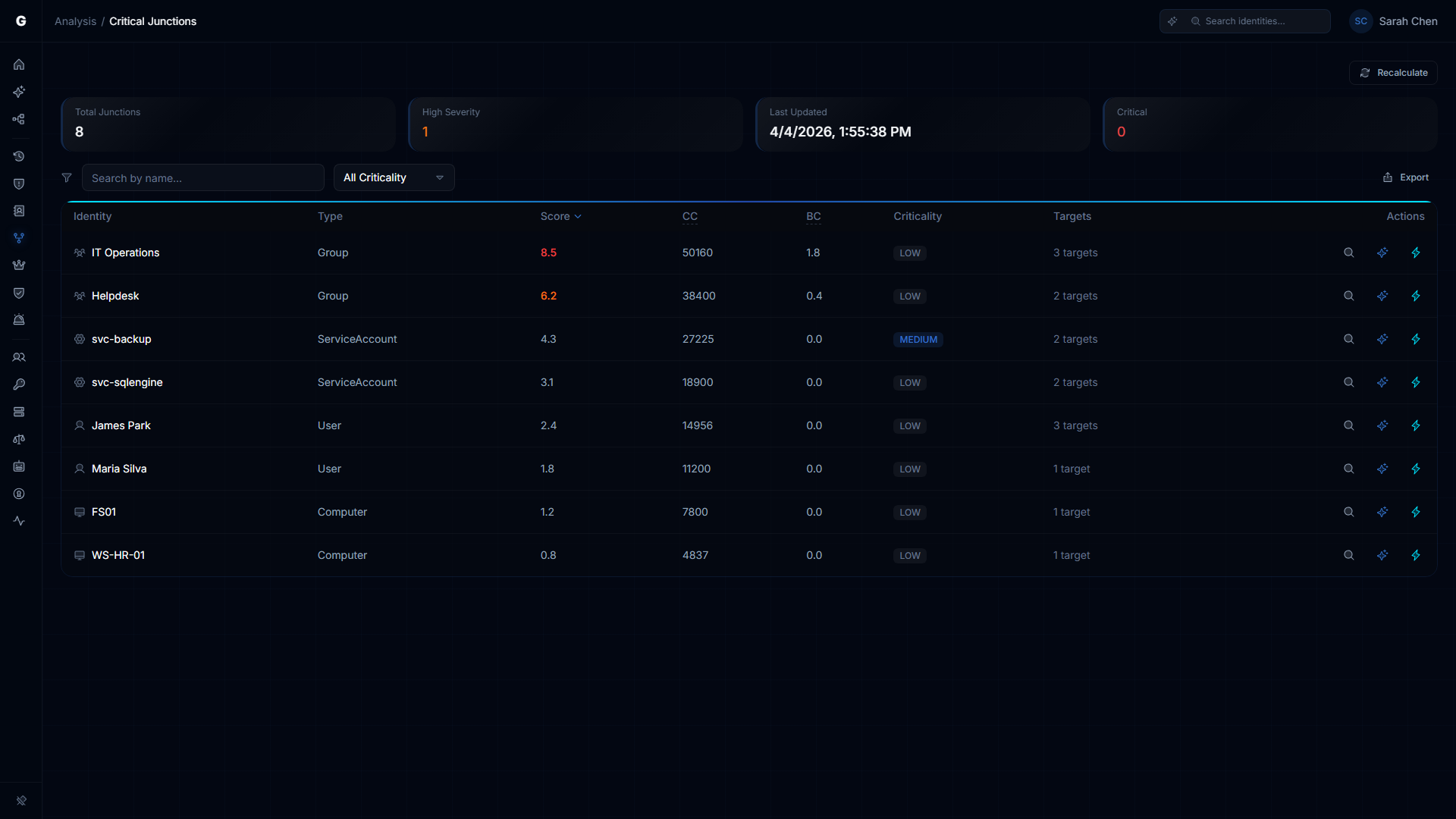Screen dimensions: 1456x819
Task: Open the history clock icon in the sidebar
Action: [x=19, y=156]
